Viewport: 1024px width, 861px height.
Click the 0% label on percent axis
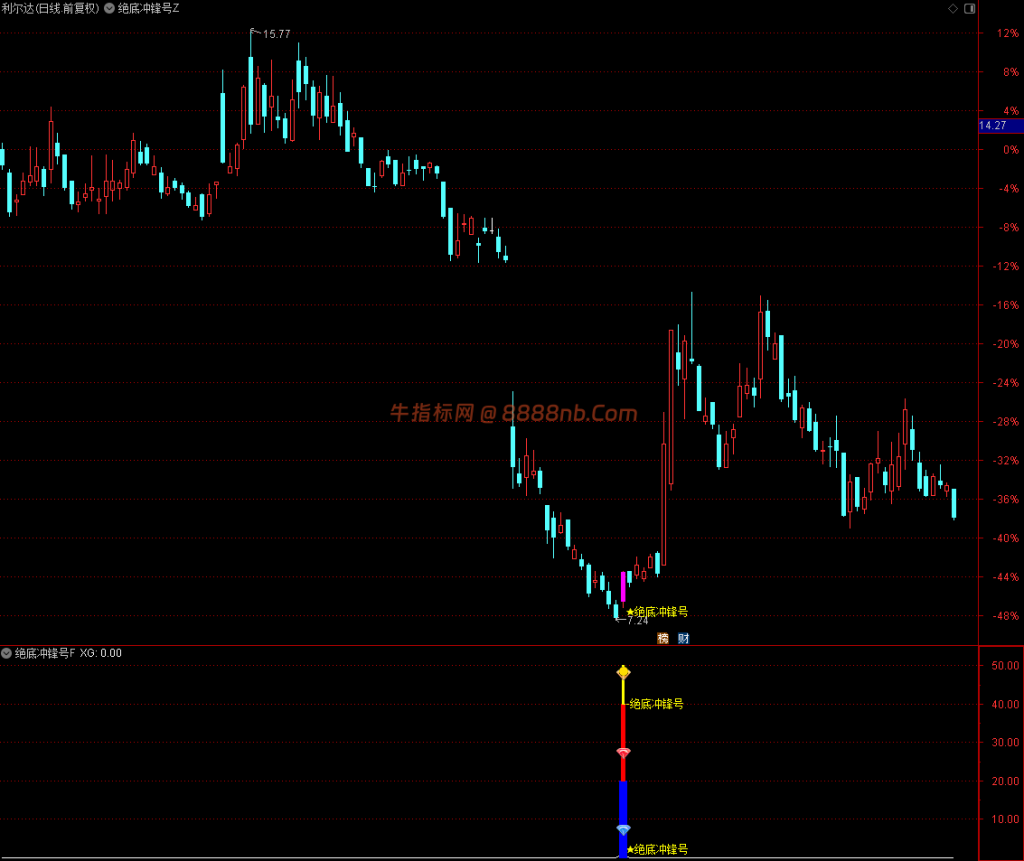(1010, 150)
